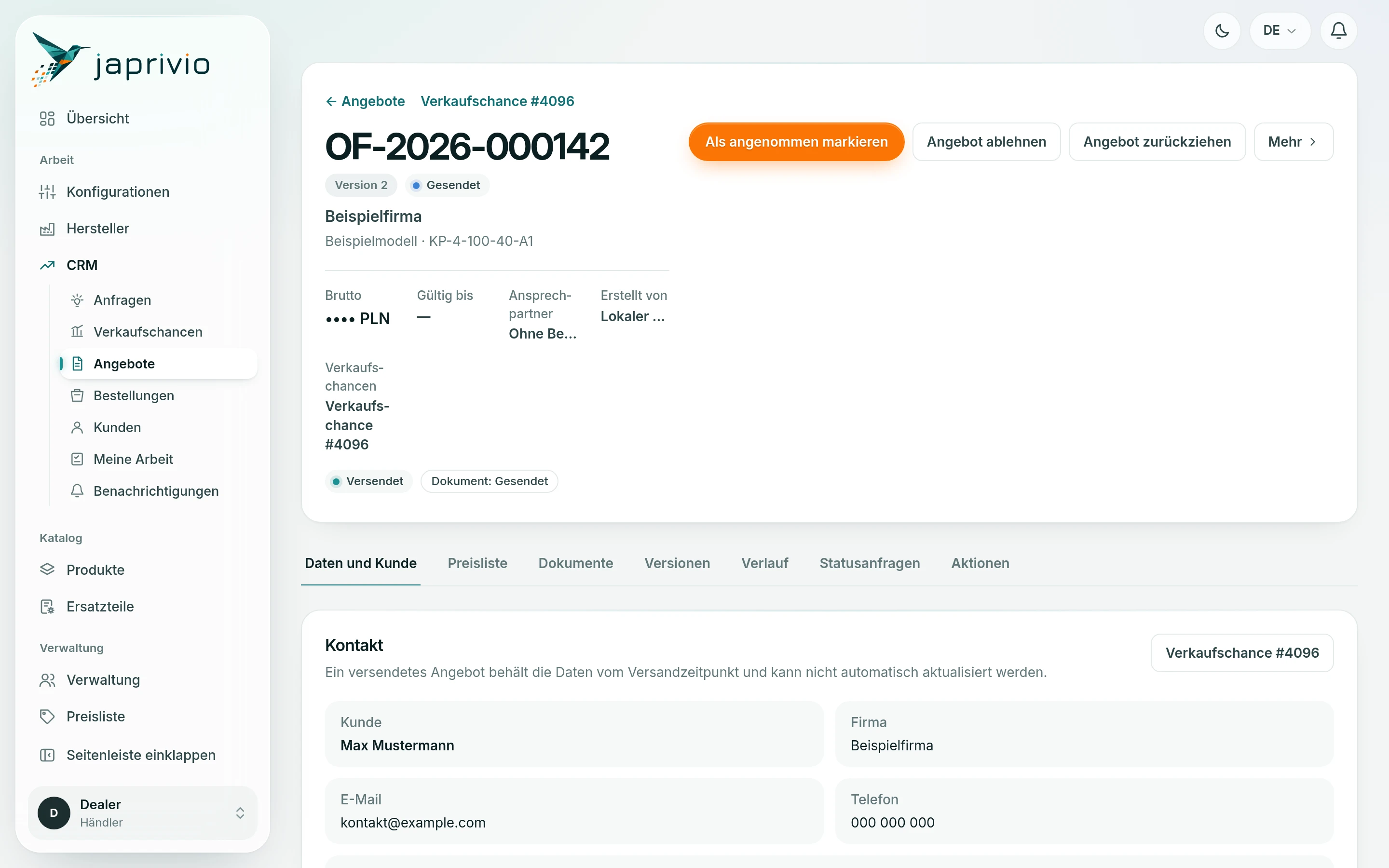Toggle dark mode moon icon
The width and height of the screenshot is (1389, 868).
pyautogui.click(x=1222, y=30)
